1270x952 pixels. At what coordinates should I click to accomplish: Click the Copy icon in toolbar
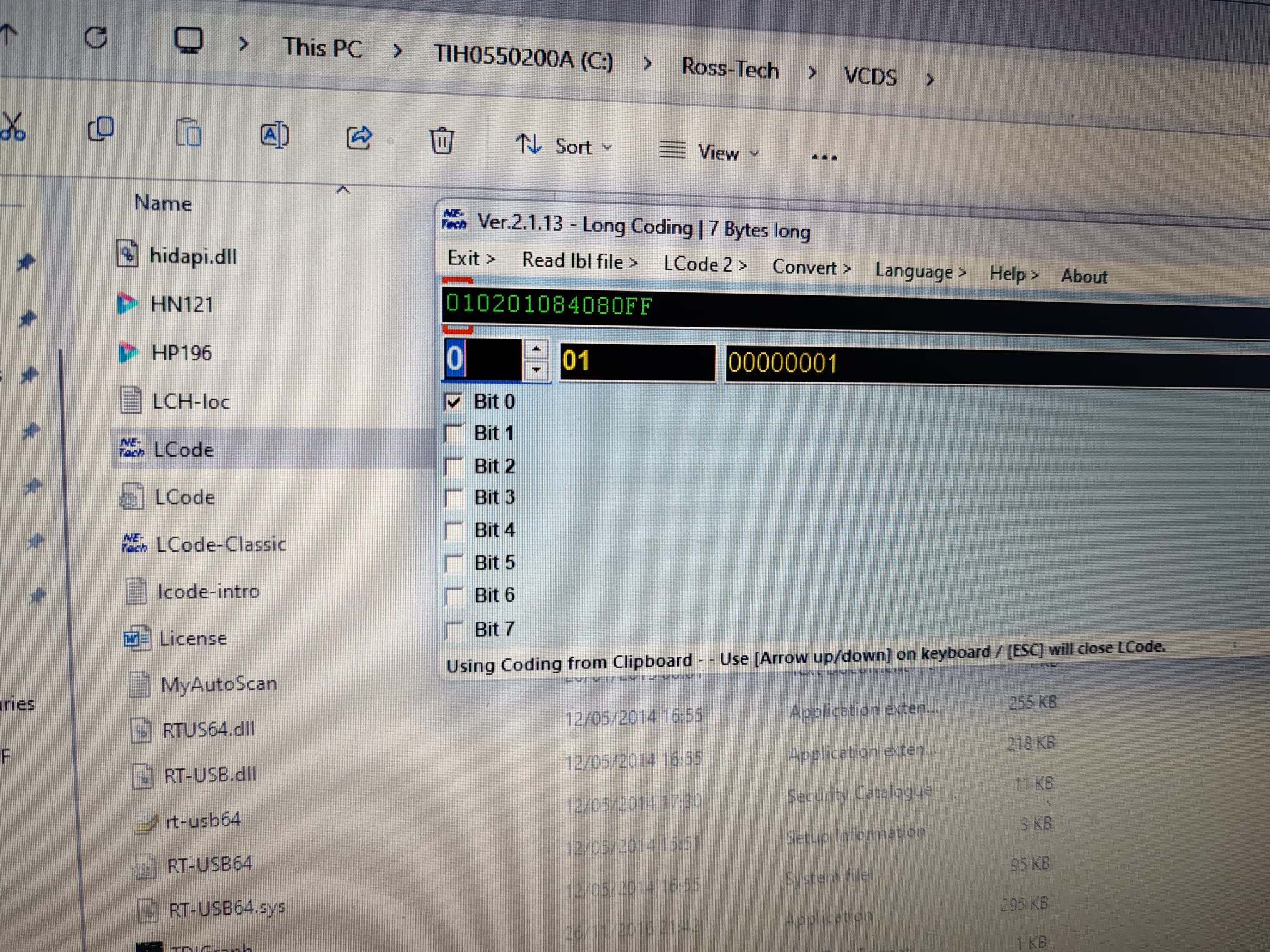coord(101,129)
